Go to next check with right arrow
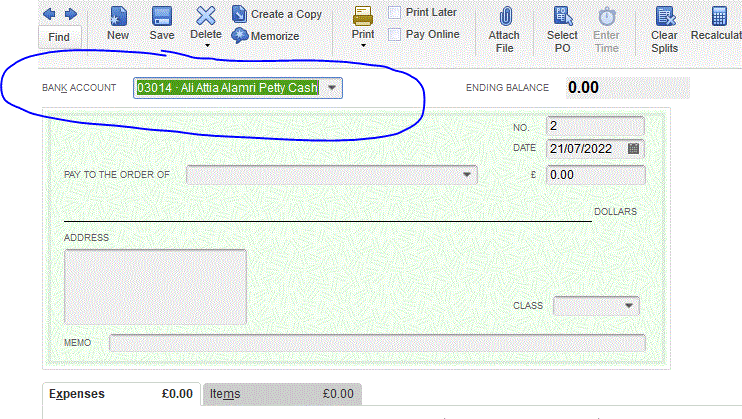 71,14
